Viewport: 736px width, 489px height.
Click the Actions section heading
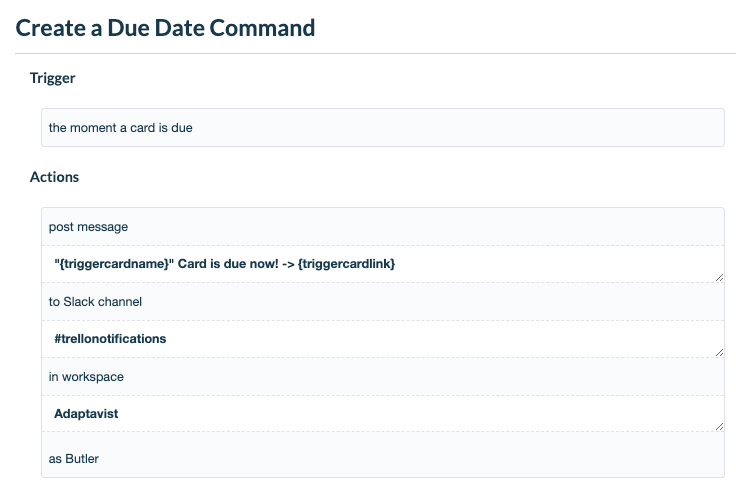pos(54,177)
